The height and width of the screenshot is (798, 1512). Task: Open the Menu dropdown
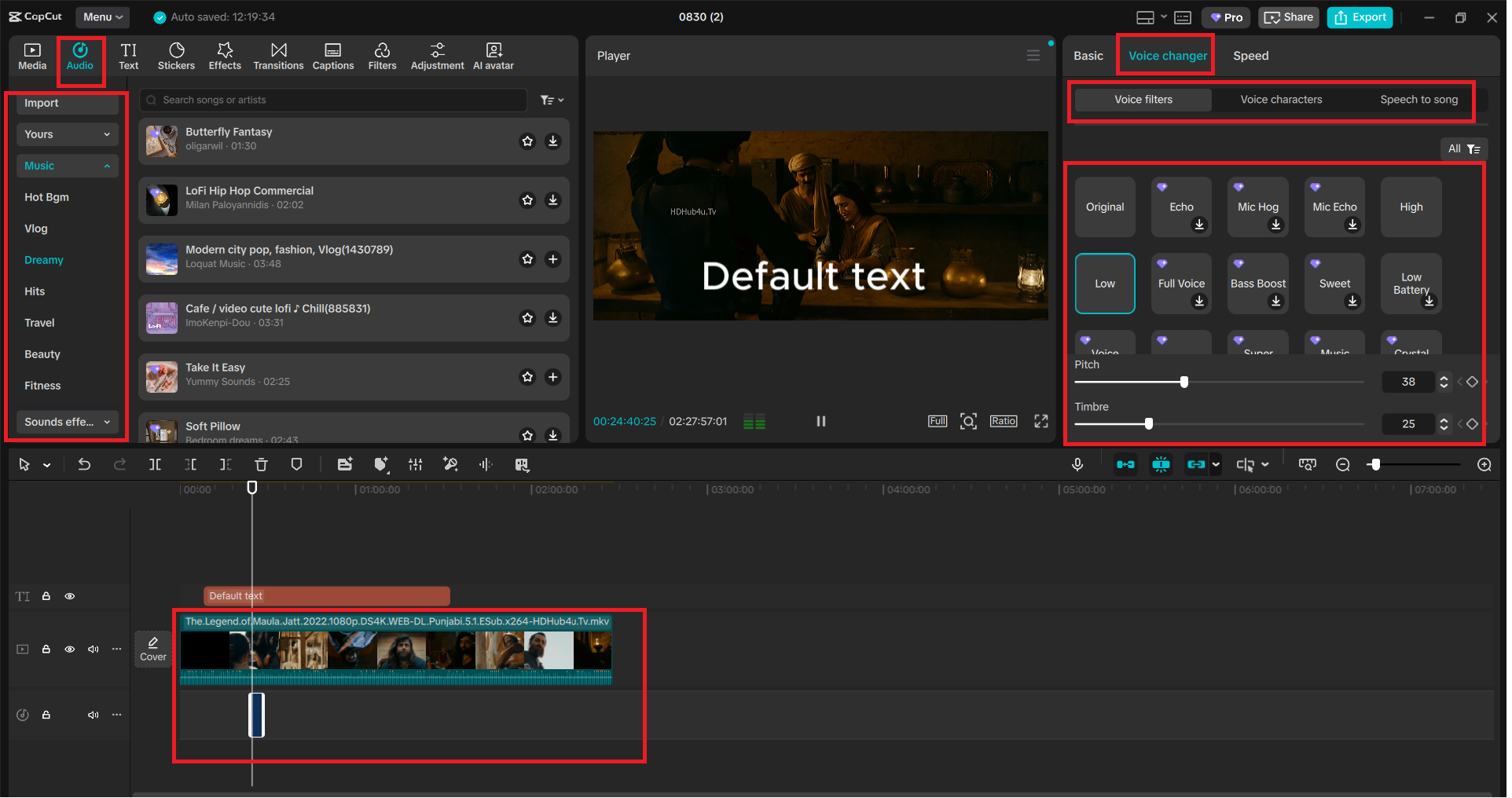click(103, 17)
